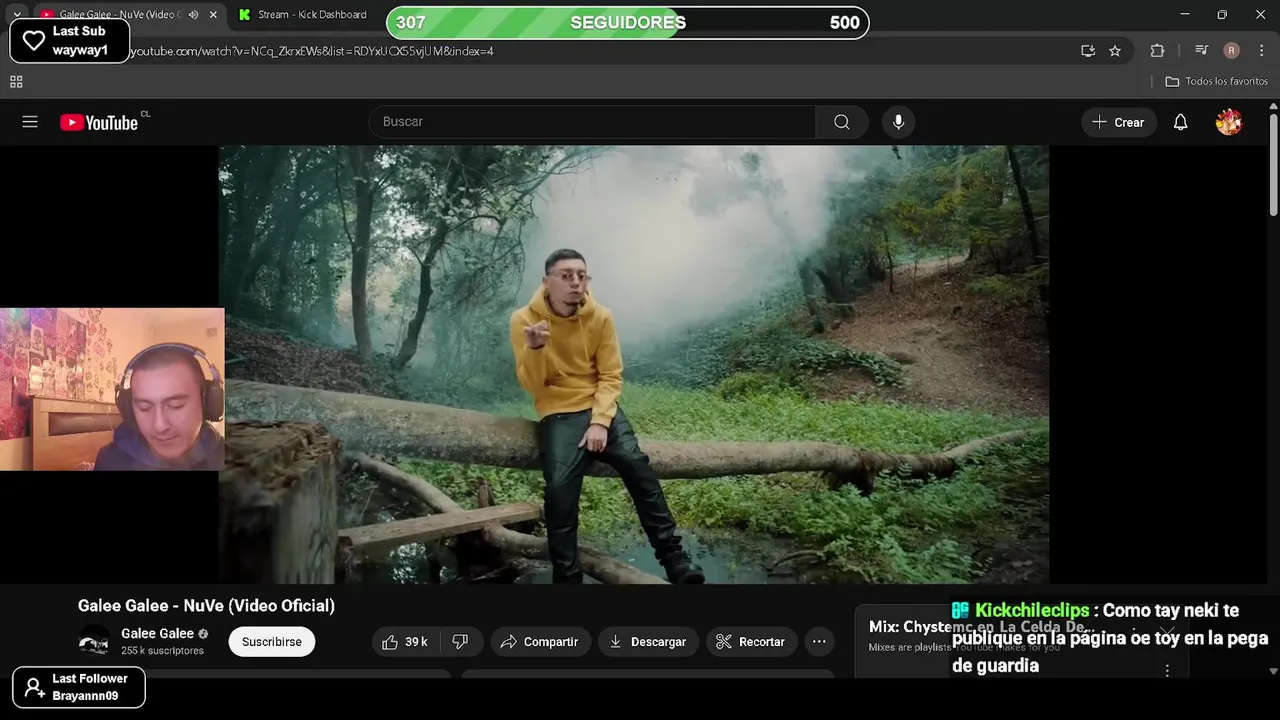
Task: Click the Crear button
Action: (x=1118, y=122)
